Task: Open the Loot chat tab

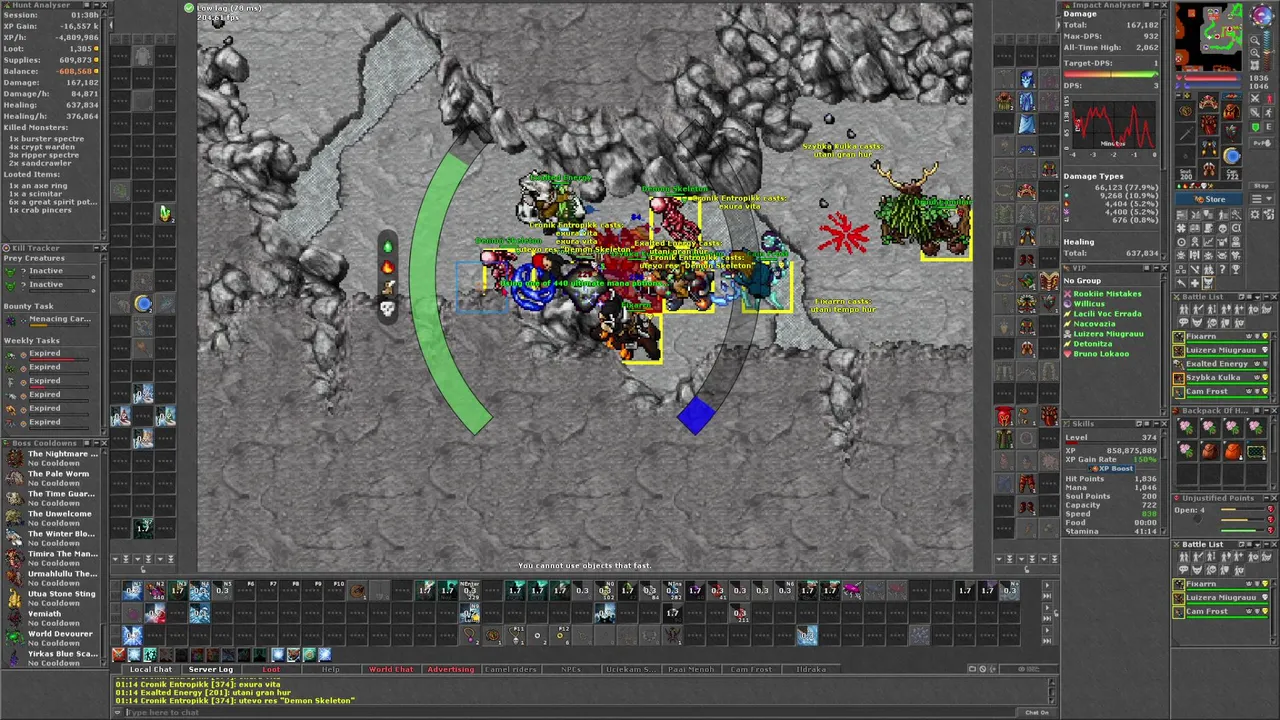Action: tap(271, 669)
